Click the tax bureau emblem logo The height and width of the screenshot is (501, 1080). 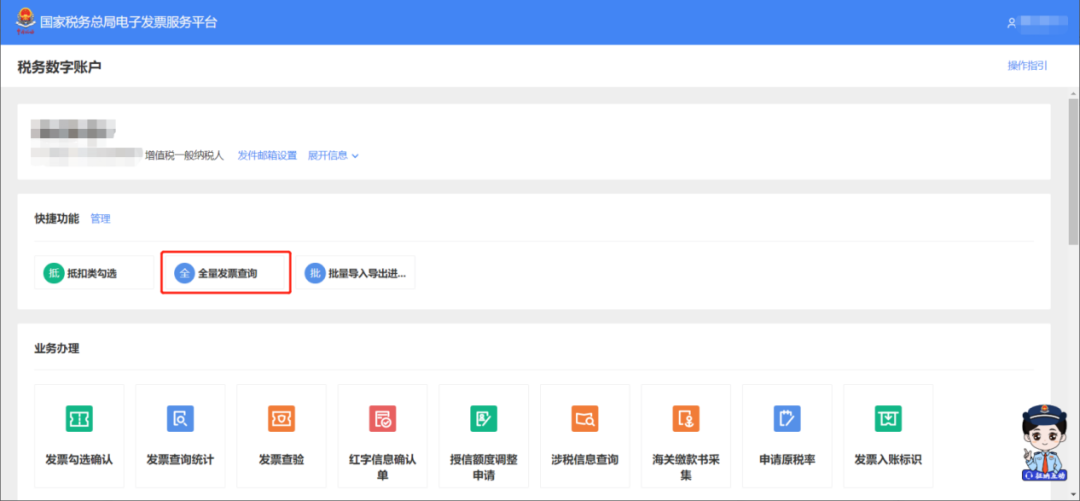pos(24,21)
